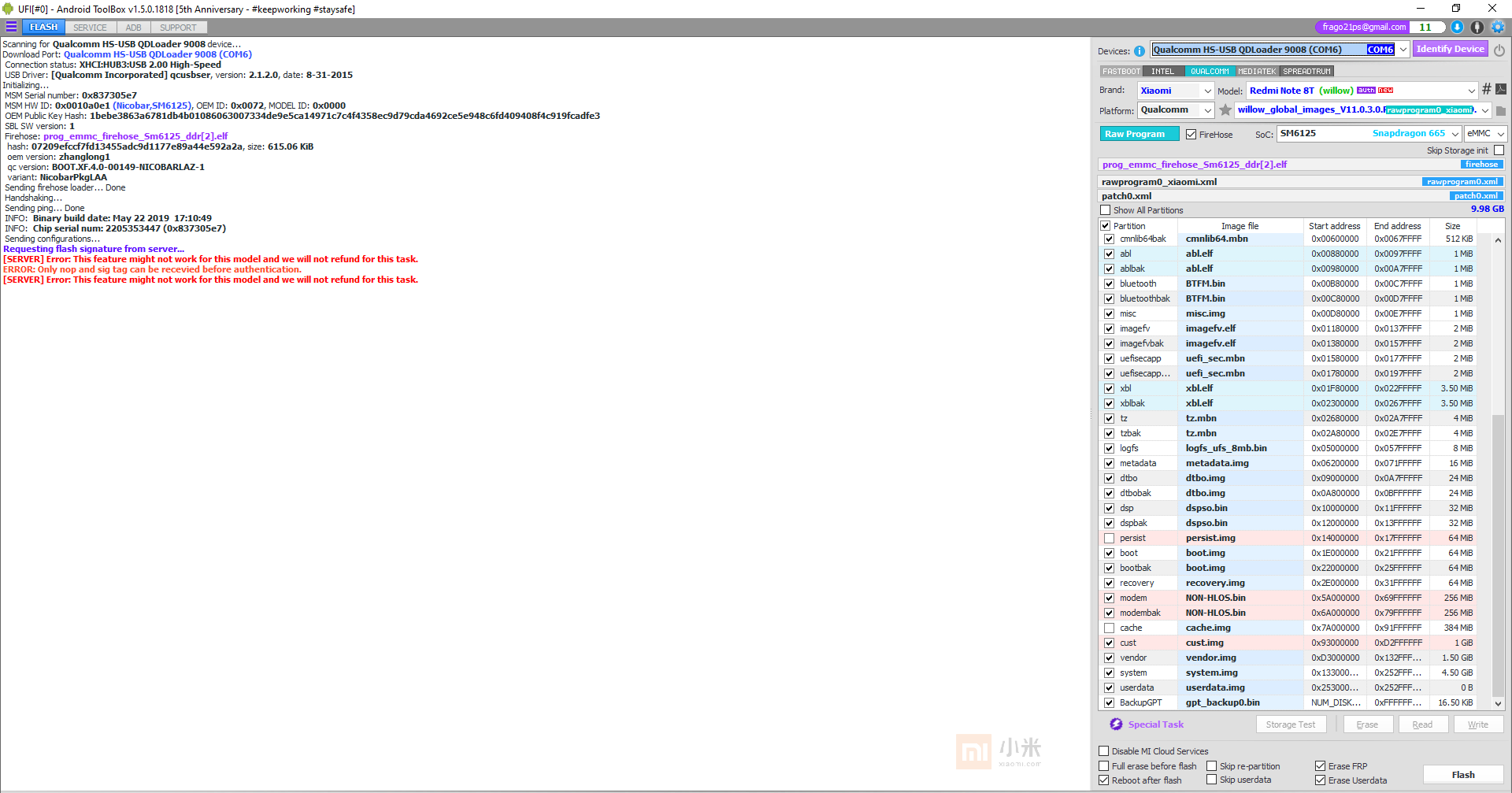Enable Skip Storage init checkbox

click(1499, 150)
